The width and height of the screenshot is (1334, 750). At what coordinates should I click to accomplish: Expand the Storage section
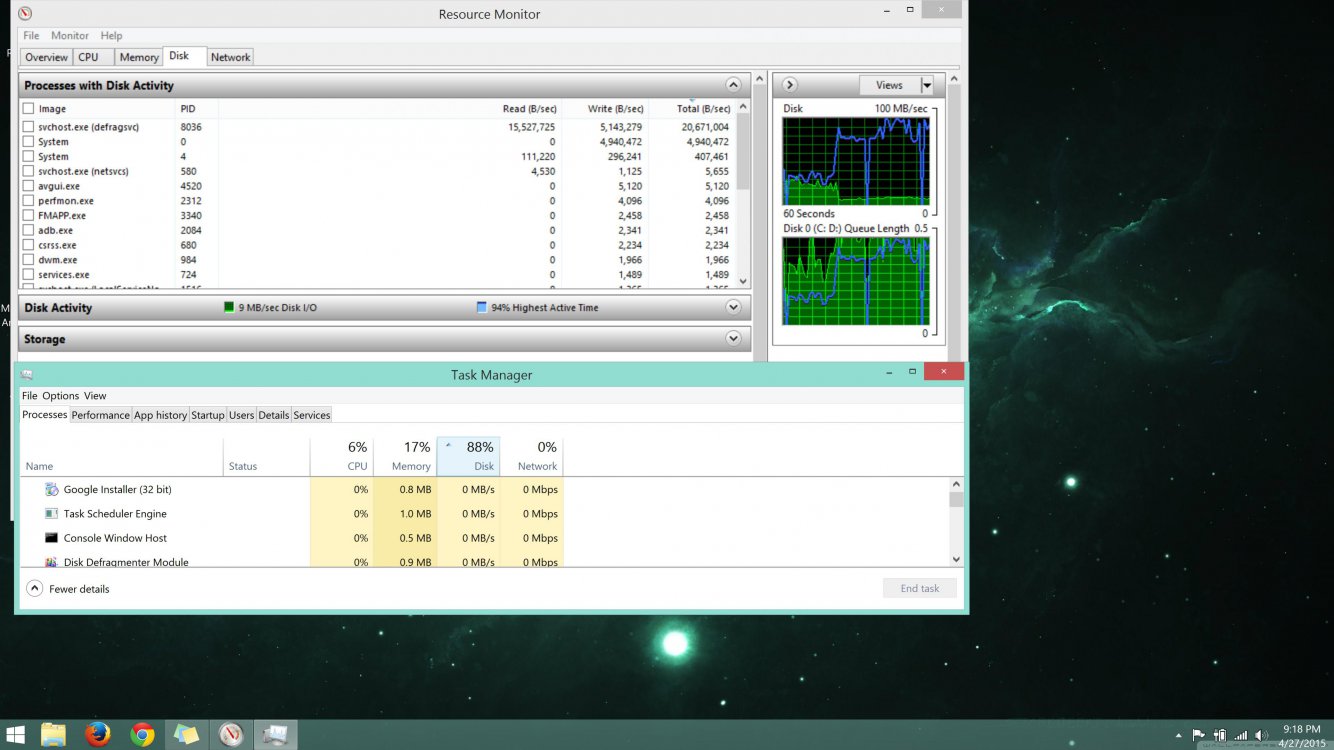tap(733, 339)
